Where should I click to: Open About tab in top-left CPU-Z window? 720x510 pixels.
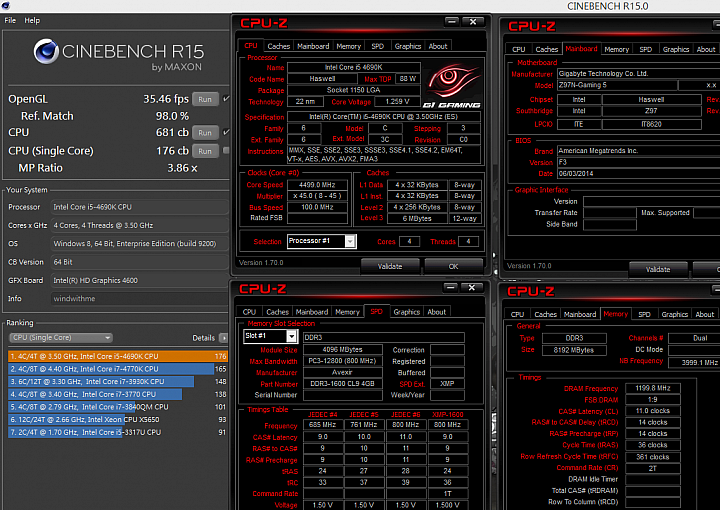pyautogui.click(x=438, y=46)
